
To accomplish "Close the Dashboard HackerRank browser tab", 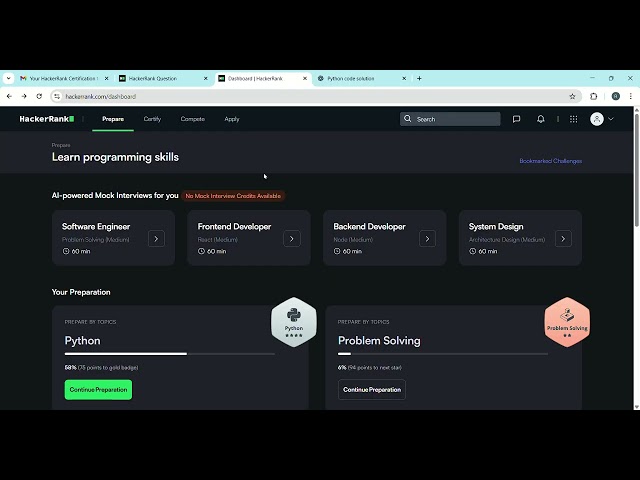I will point(305,78).
